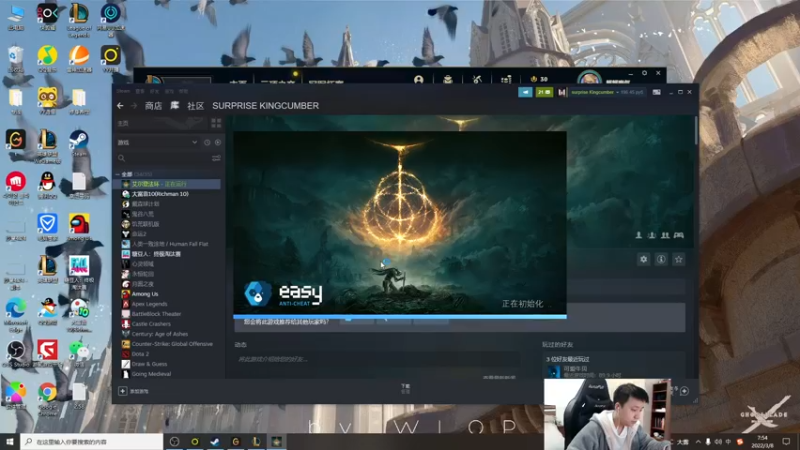
Task: Favorite the game with star icon
Action: coord(679,259)
